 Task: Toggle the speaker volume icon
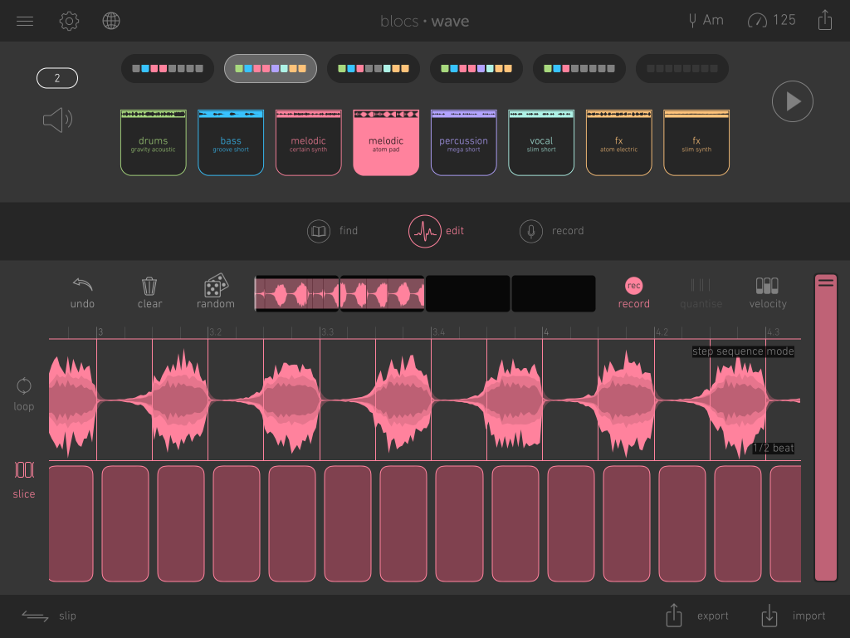coord(57,120)
